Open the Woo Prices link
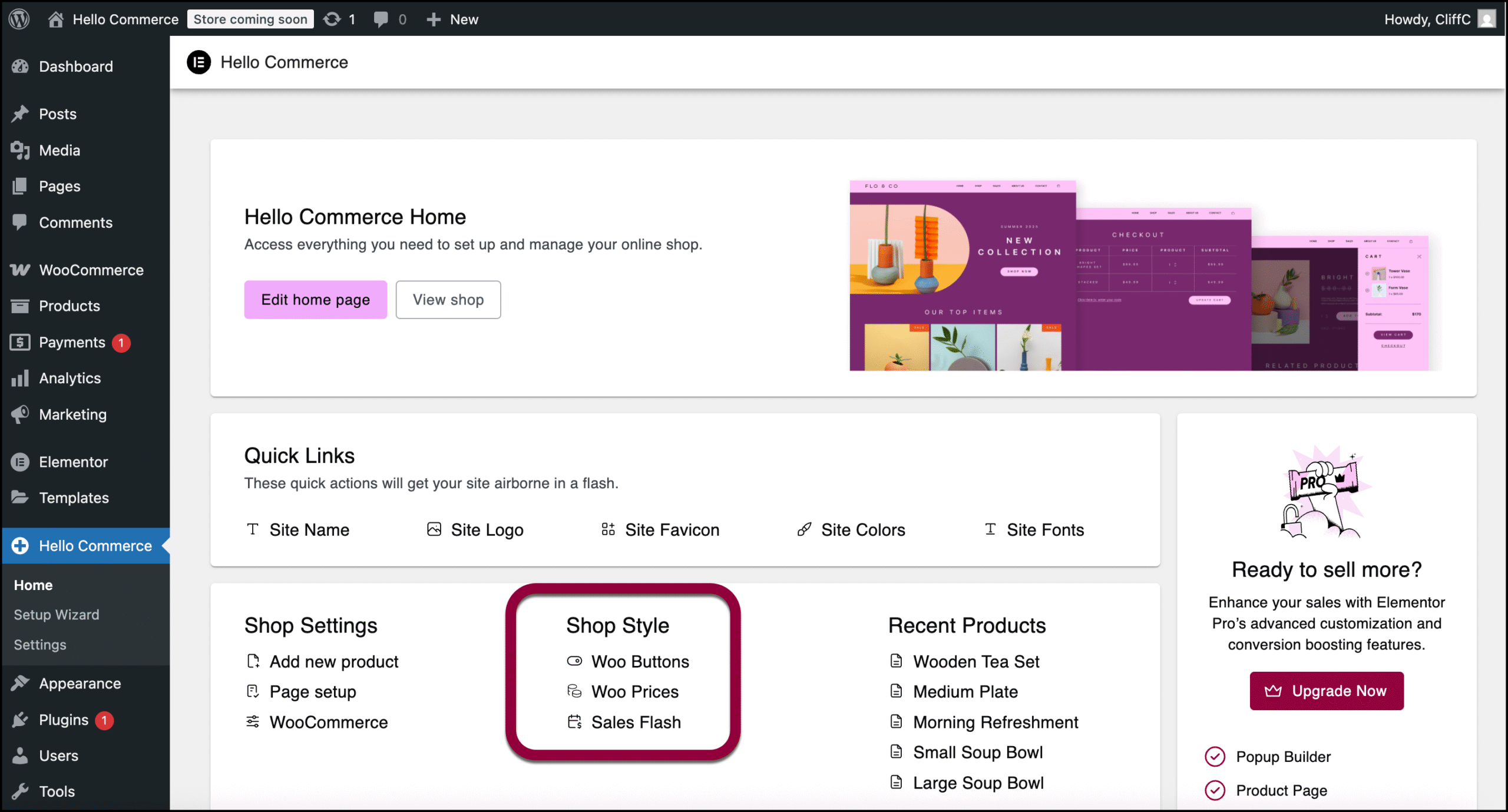The width and height of the screenshot is (1508, 812). (623, 691)
